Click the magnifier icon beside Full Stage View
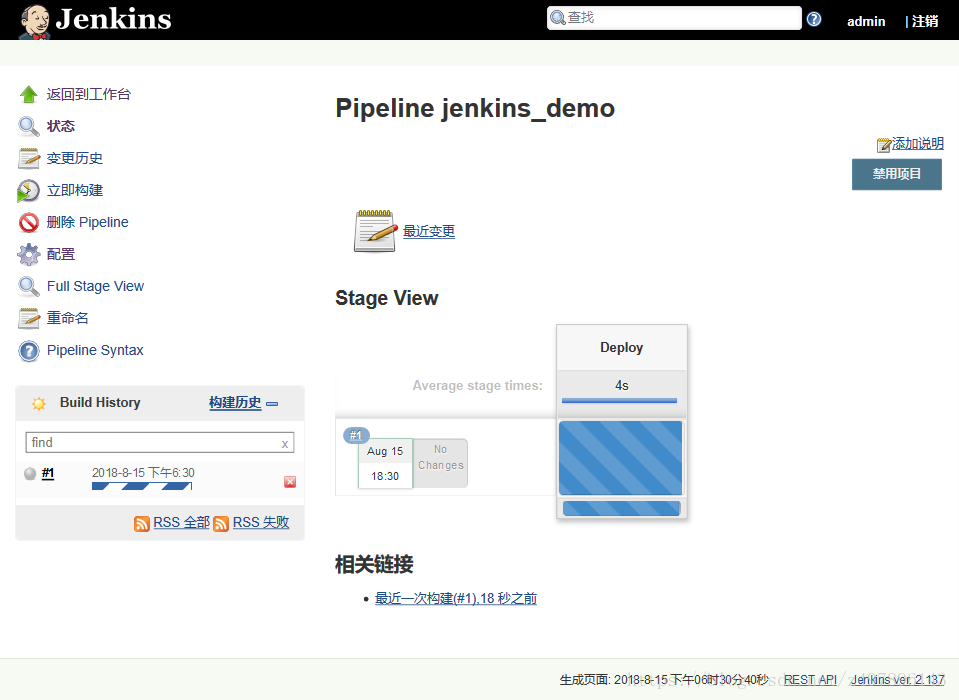The width and height of the screenshot is (959, 700). coord(28,286)
